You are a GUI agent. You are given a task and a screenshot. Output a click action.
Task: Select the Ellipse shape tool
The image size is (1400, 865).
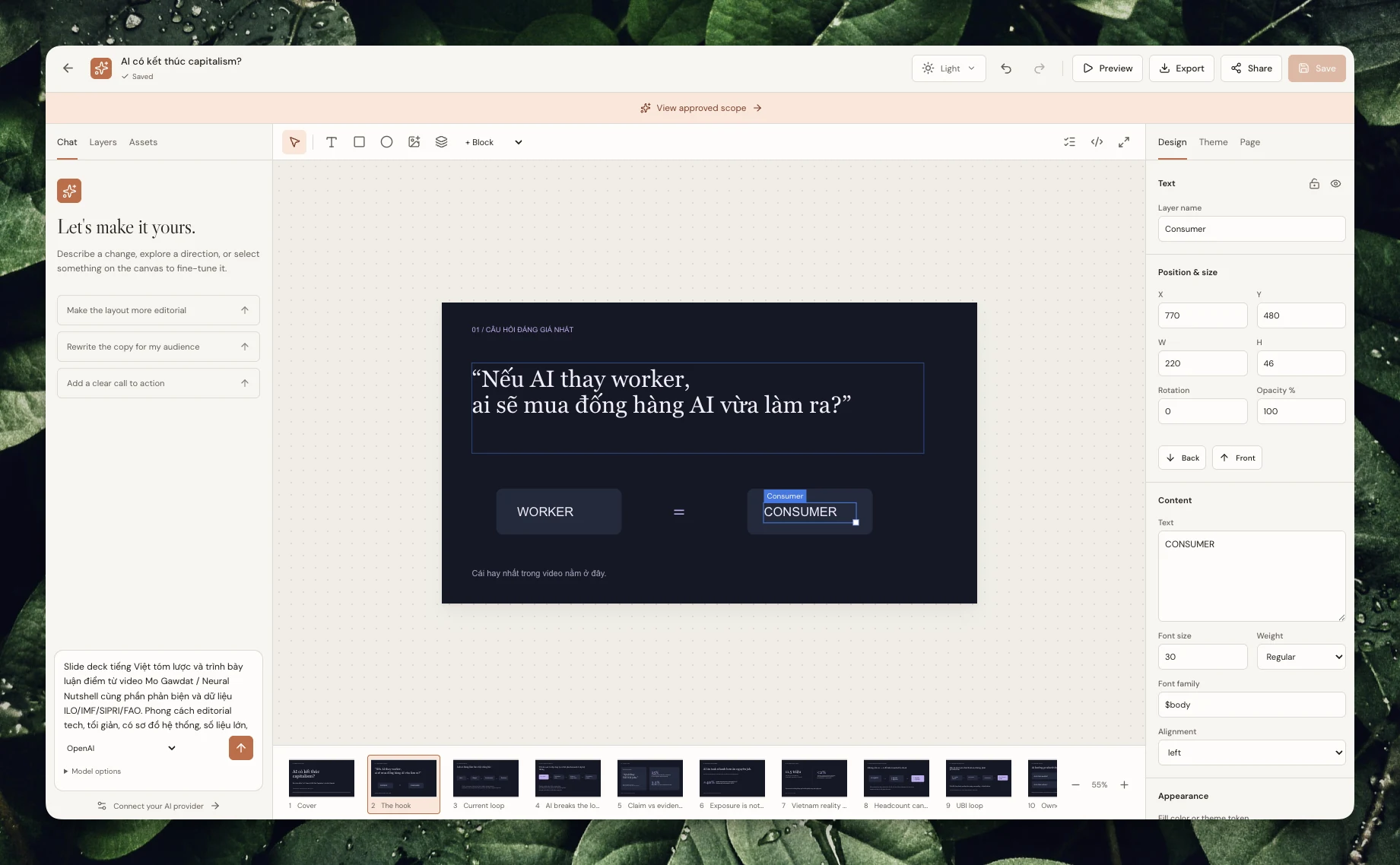pos(386,142)
